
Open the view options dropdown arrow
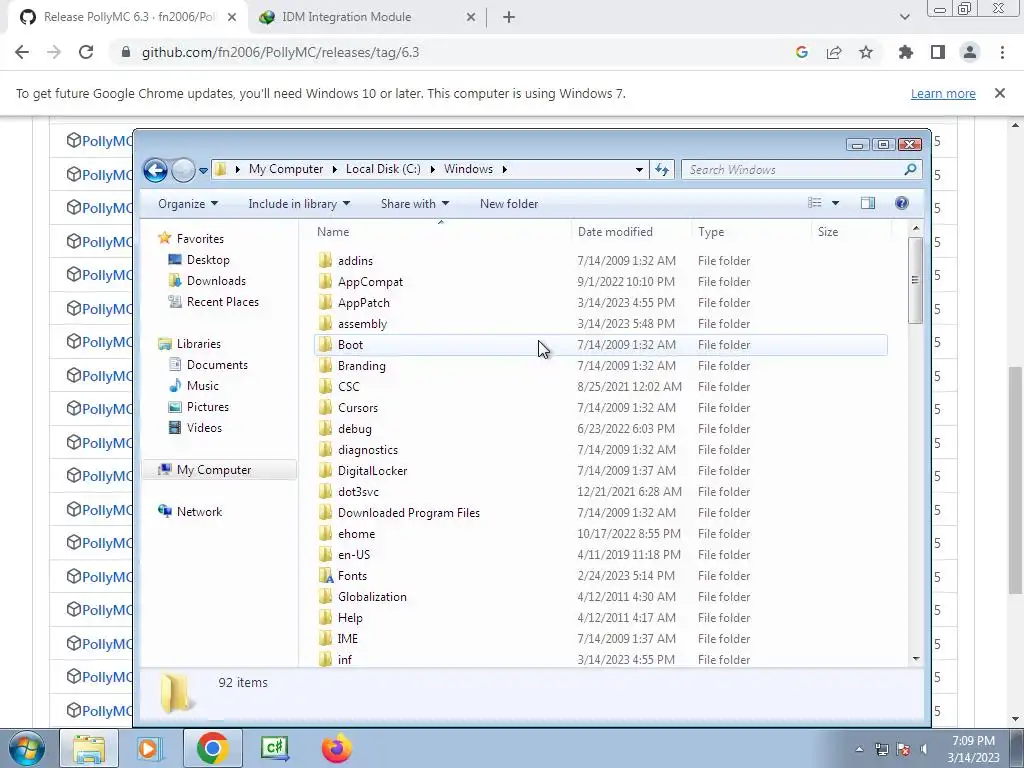(x=835, y=203)
